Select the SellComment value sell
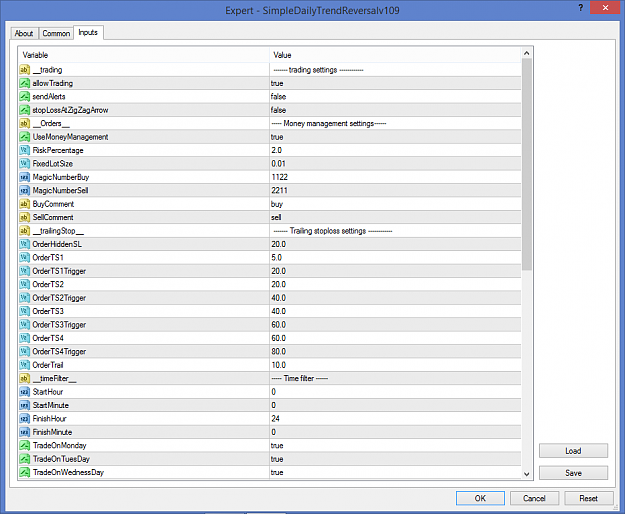Viewport: 625px width, 514px height. point(276,217)
